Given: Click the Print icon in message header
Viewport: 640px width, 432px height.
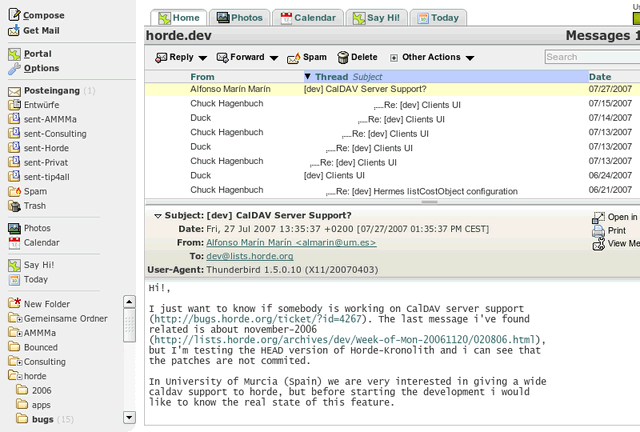Looking at the screenshot, I should [598, 230].
